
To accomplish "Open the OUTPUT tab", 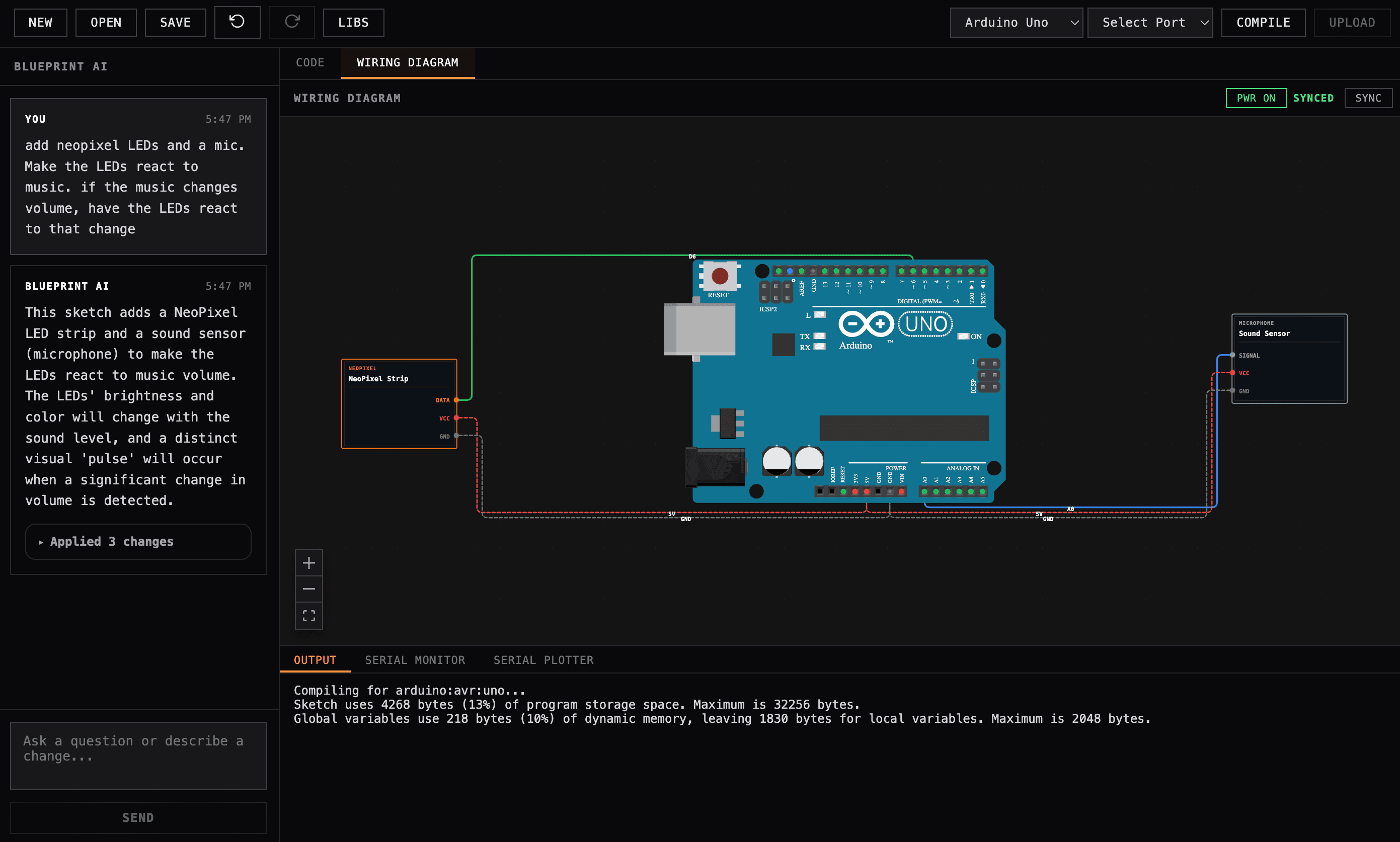I will 315,660.
